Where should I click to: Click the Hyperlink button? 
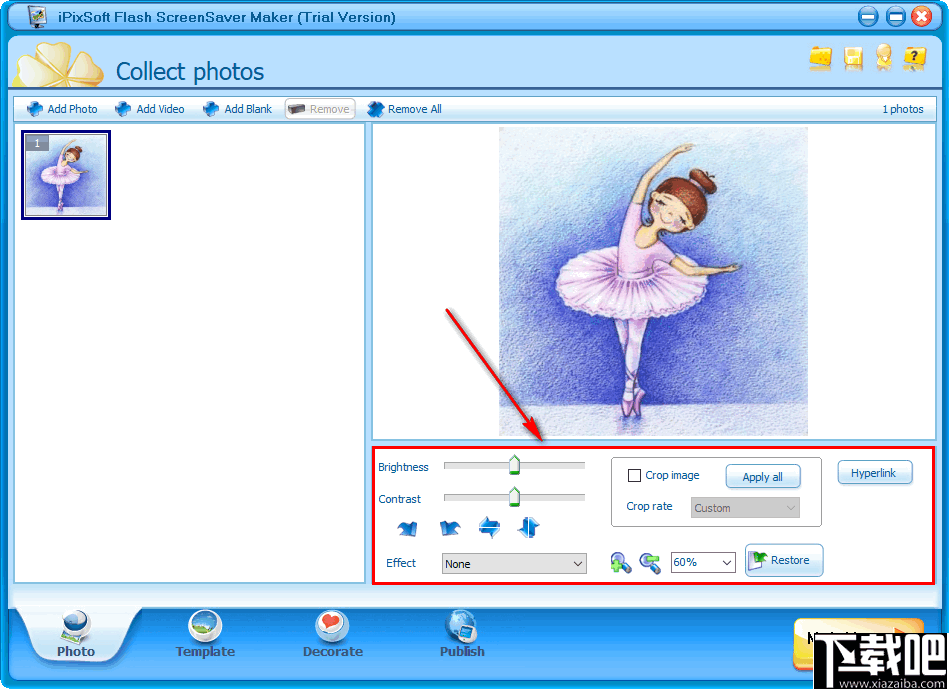pos(874,472)
